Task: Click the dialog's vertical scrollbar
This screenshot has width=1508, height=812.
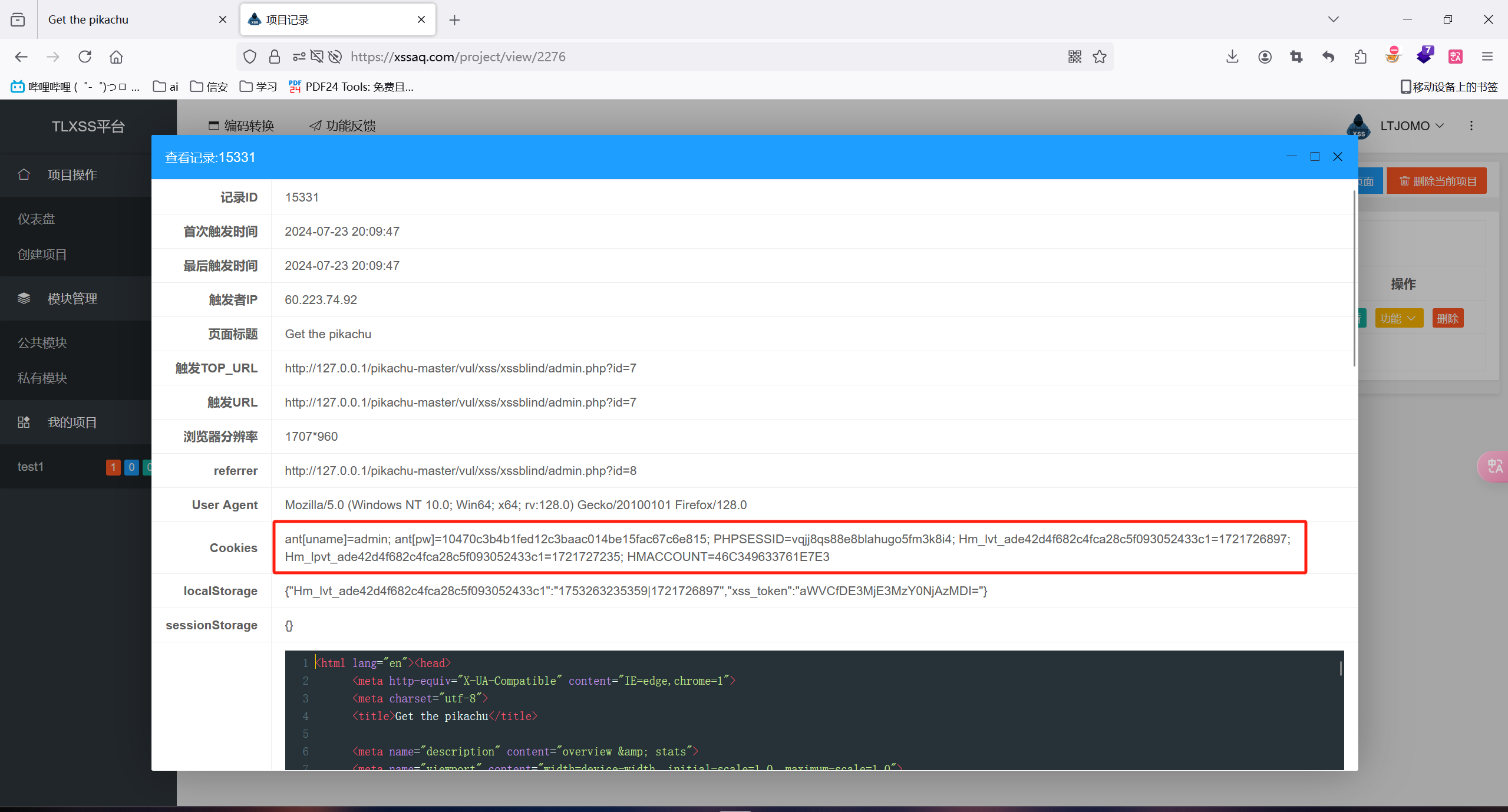Action: pyautogui.click(x=1354, y=277)
